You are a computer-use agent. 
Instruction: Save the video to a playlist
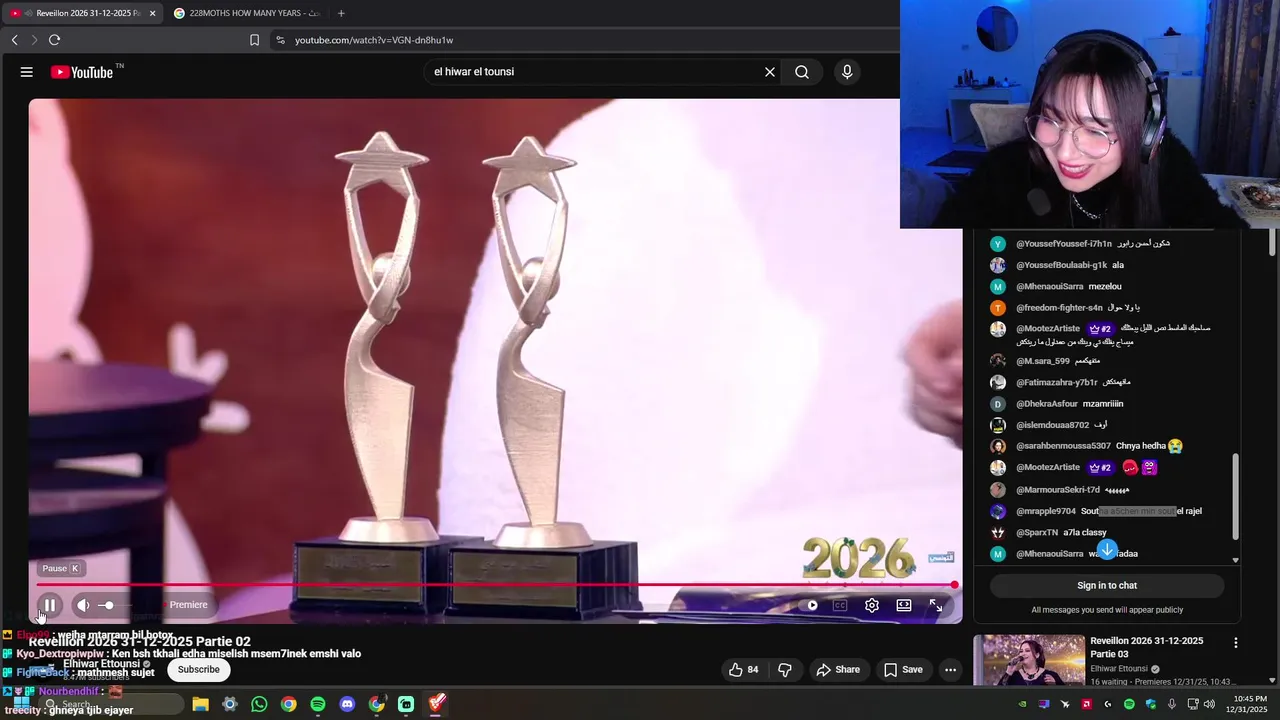point(903,670)
